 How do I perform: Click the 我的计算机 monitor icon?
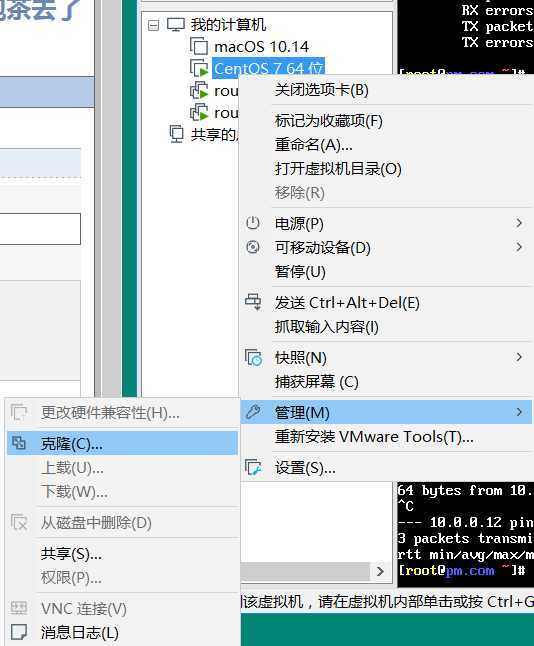click(x=176, y=25)
